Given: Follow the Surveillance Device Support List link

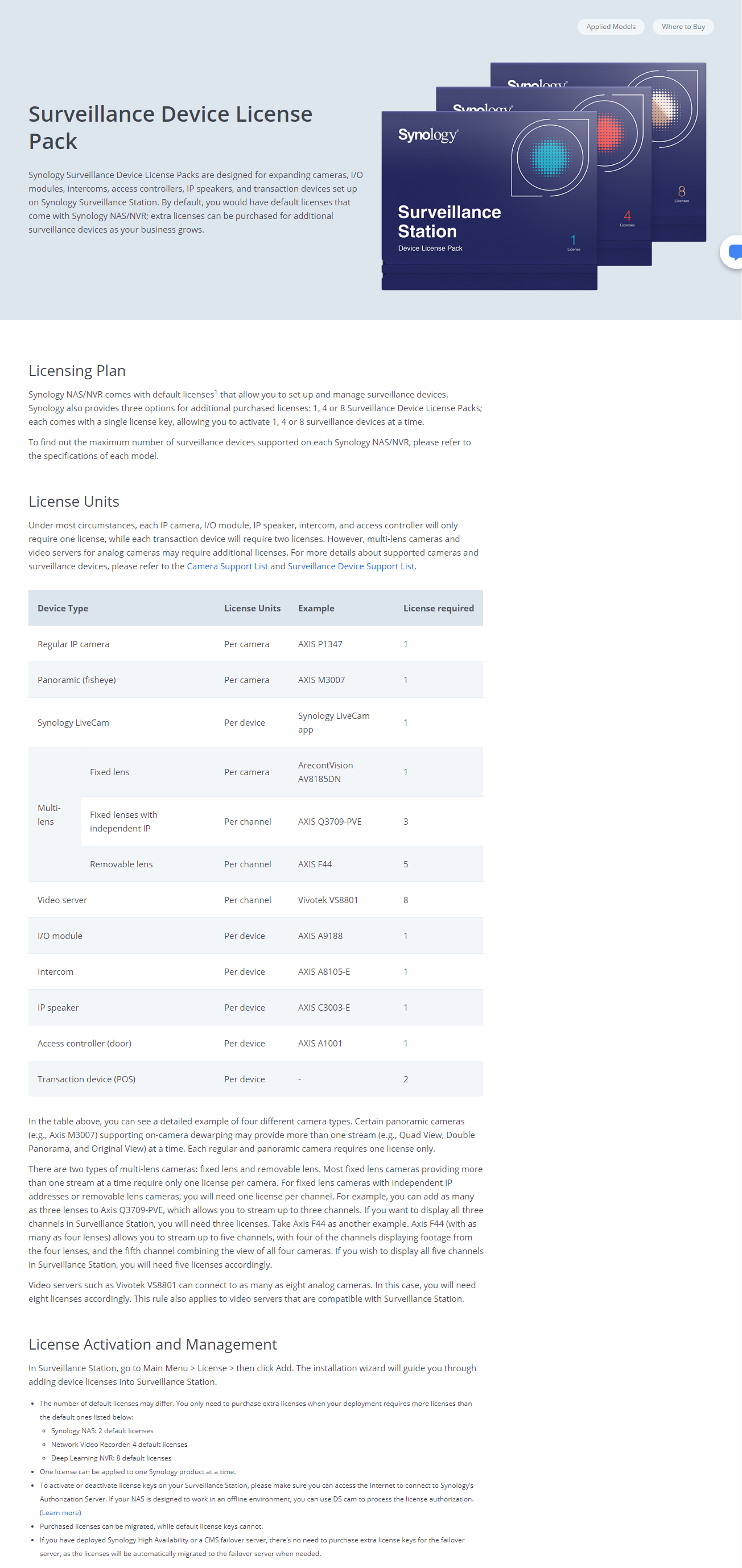Looking at the screenshot, I should (x=351, y=566).
